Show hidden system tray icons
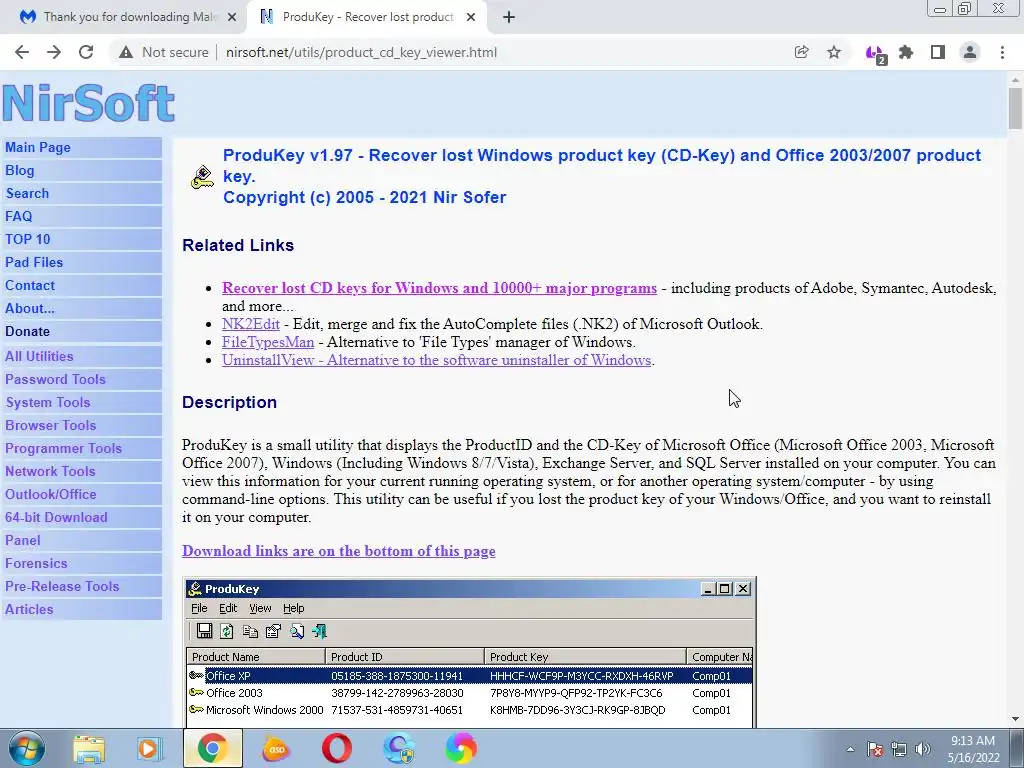Screen dimensions: 1024x768 pyautogui.click(x=850, y=749)
